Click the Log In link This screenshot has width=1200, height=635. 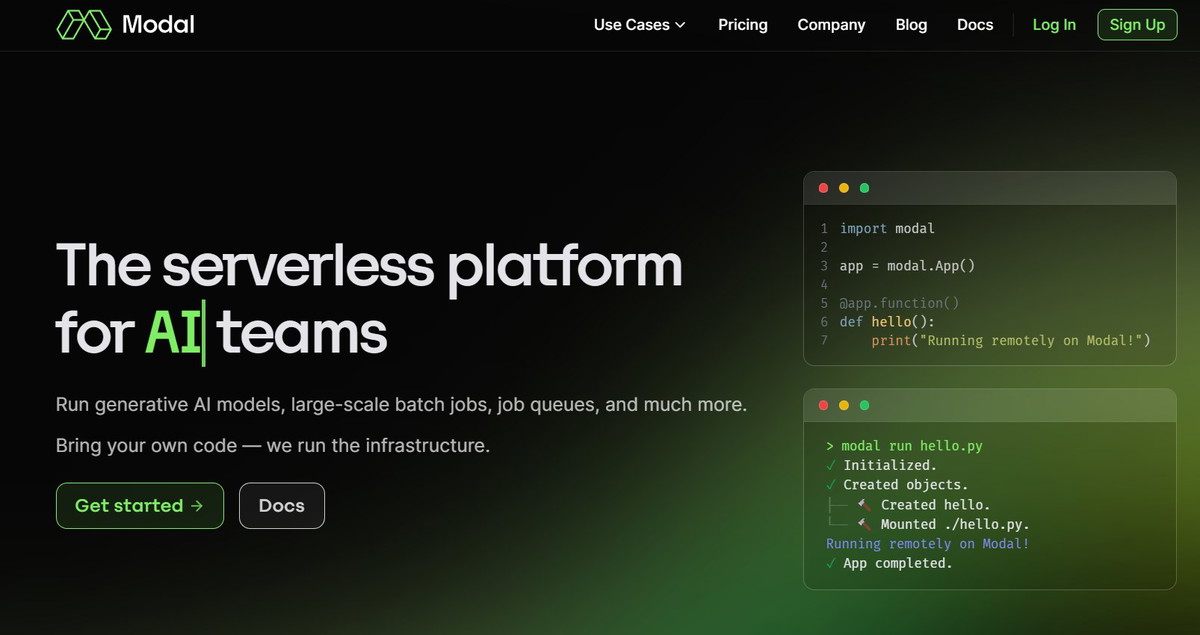1054,25
